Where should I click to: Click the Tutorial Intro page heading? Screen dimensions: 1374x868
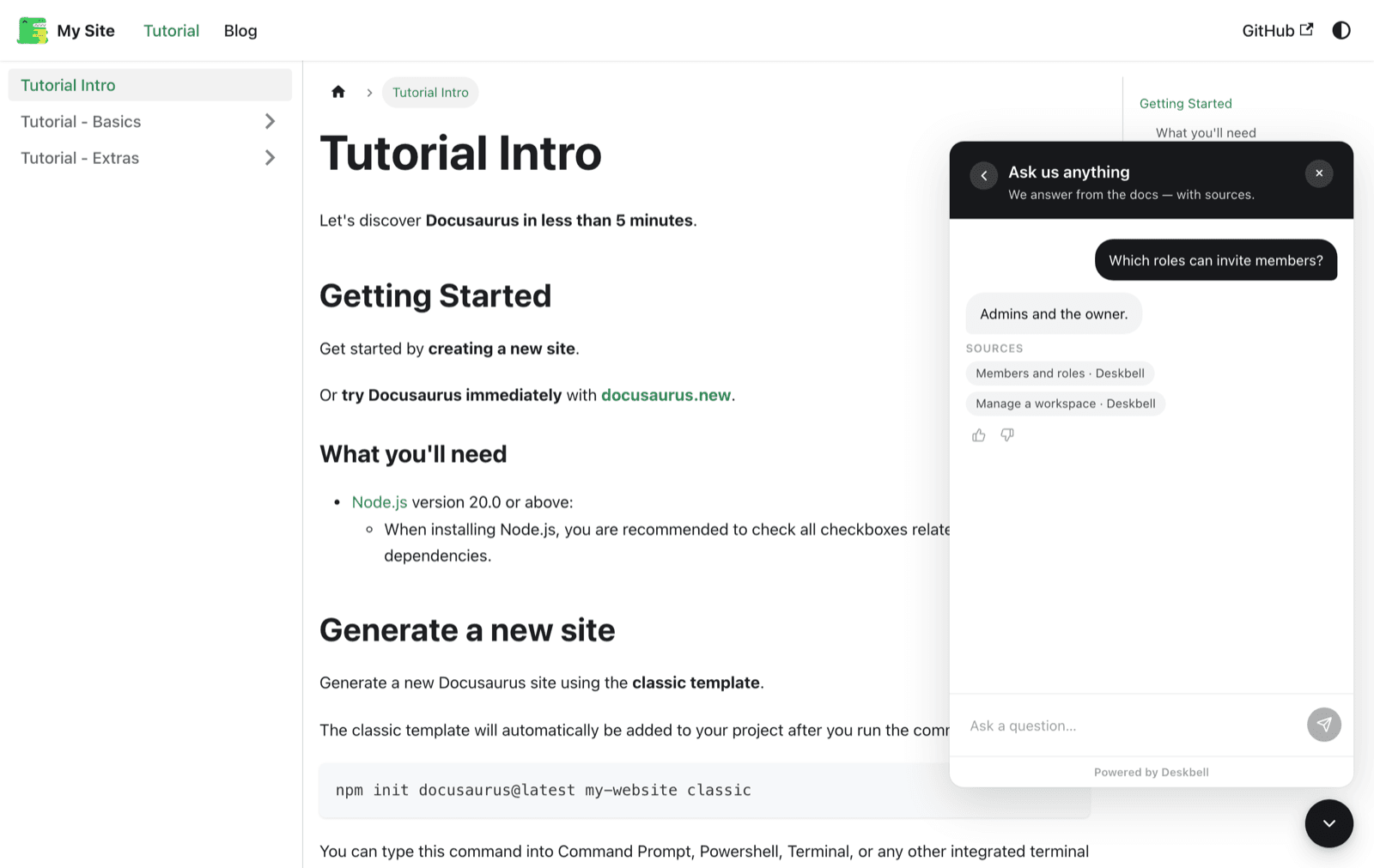tap(460, 153)
